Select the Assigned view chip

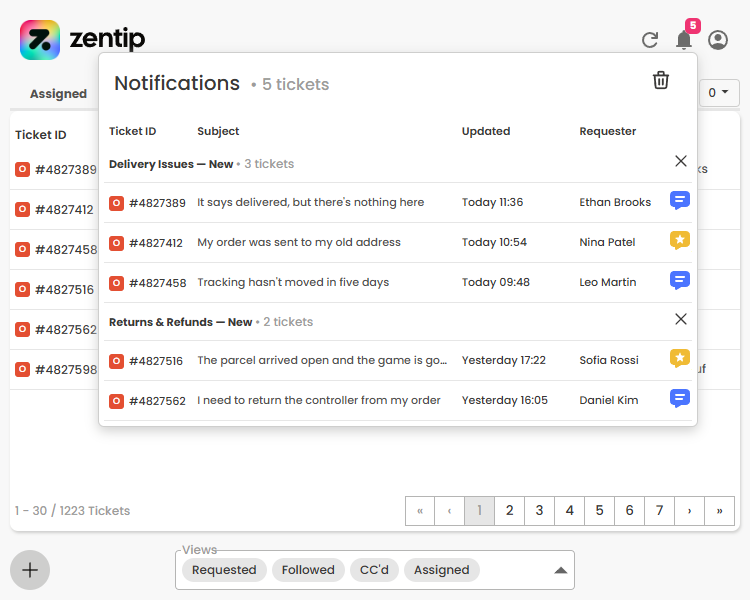[441, 570]
